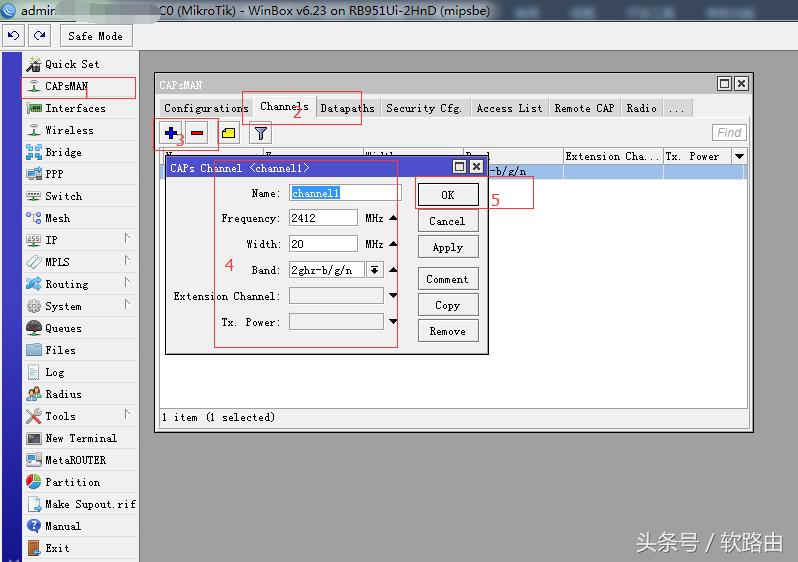Expand the IP submenu arrow
The height and width of the screenshot is (562, 798).
[x=127, y=238]
